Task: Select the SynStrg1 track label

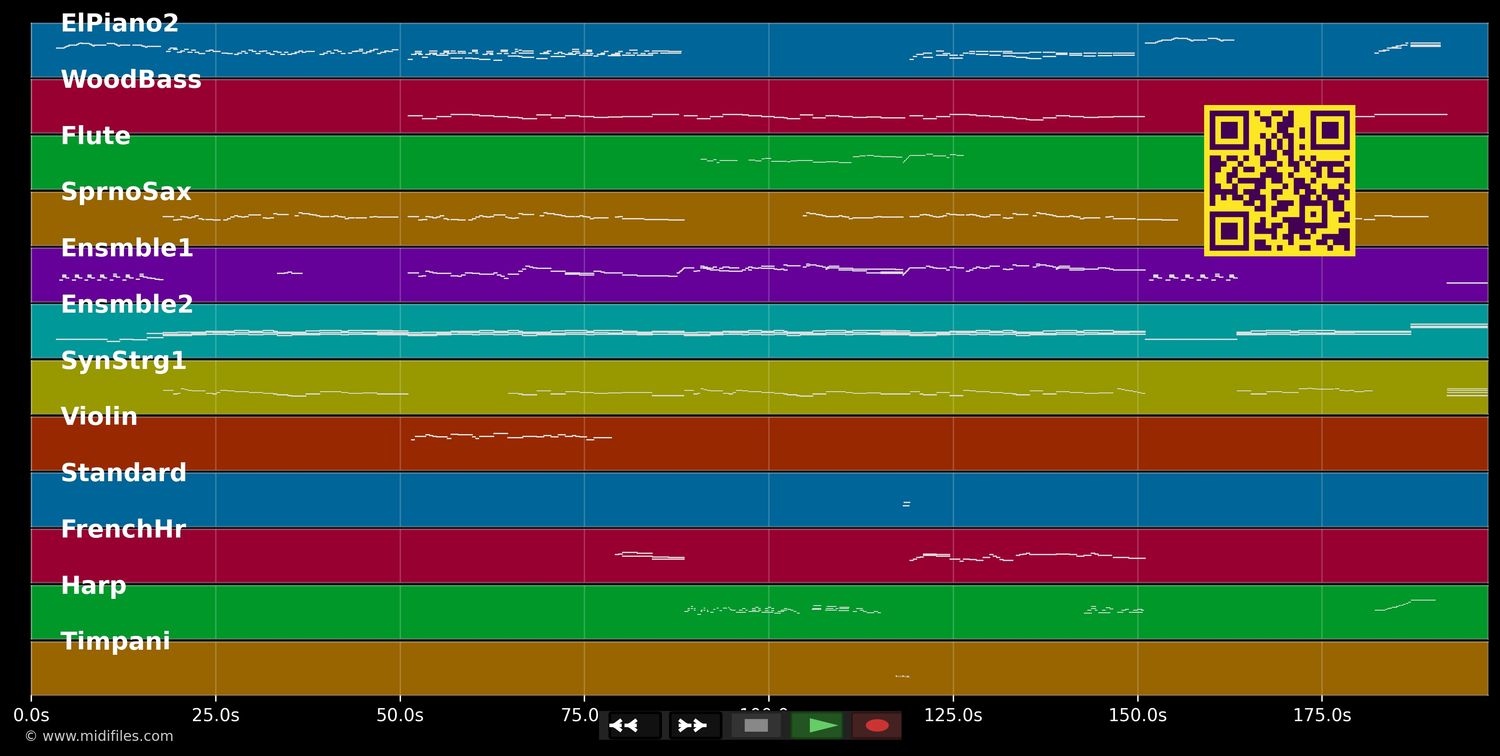Action: (124, 361)
